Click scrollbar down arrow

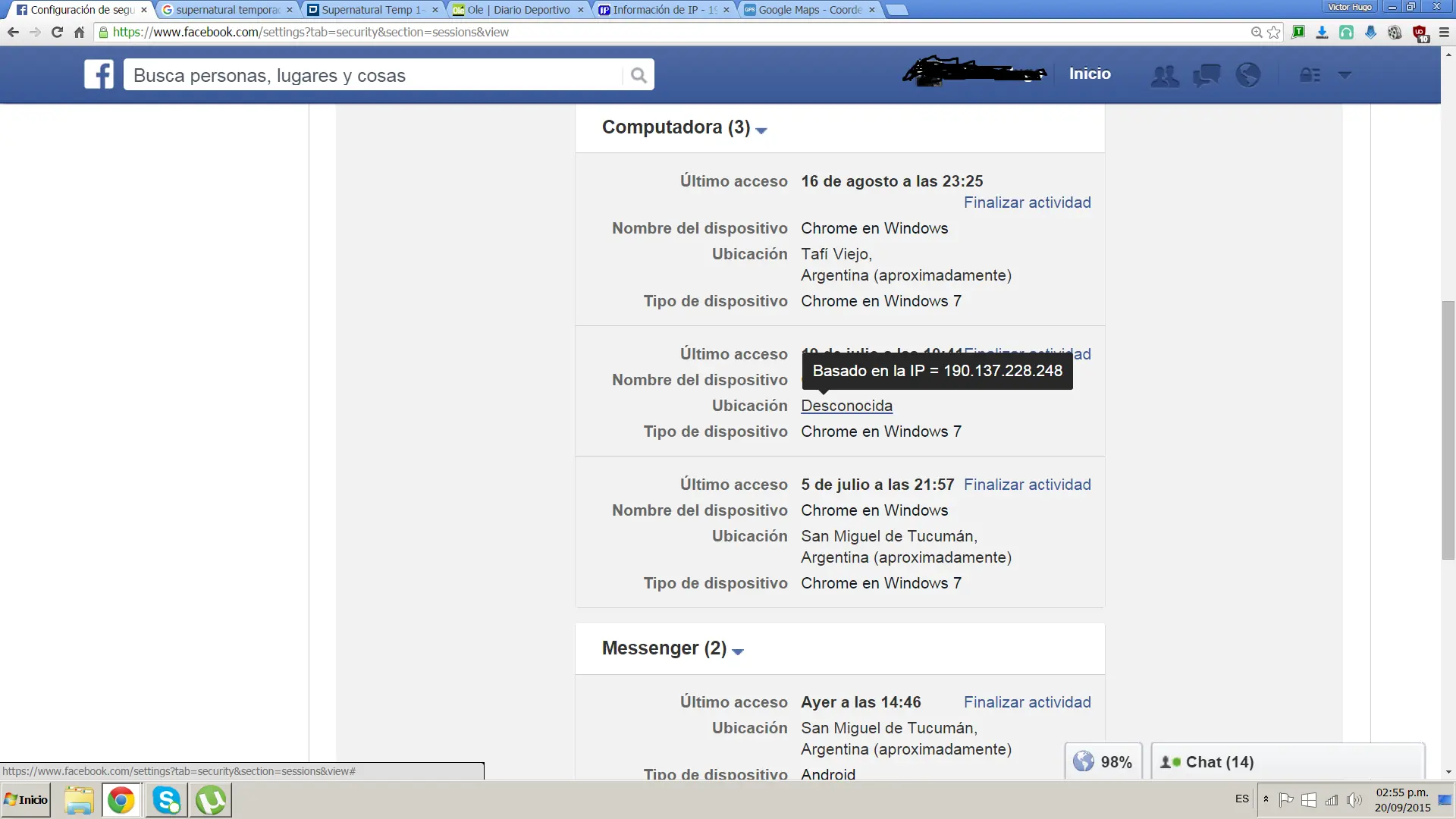1448,772
